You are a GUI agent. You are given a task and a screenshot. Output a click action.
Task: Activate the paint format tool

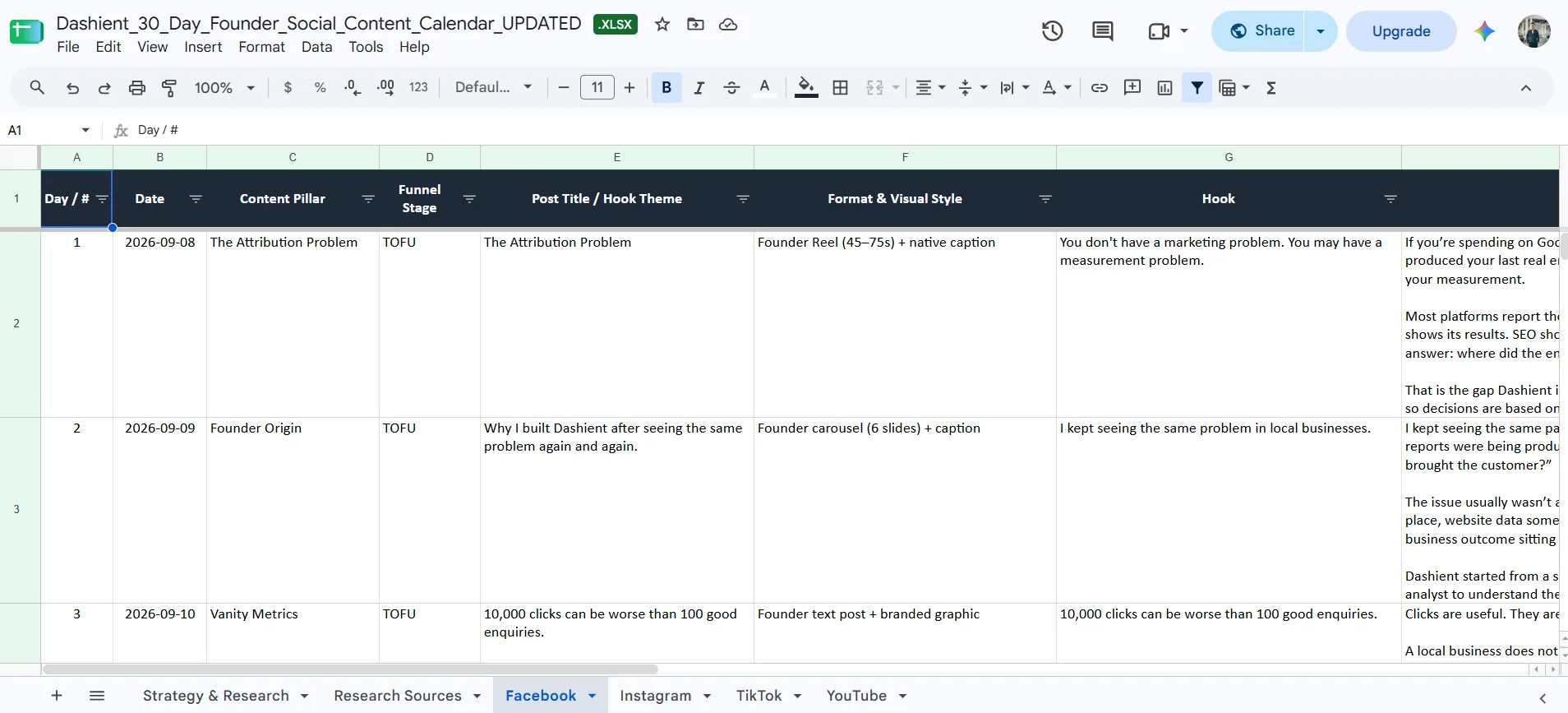169,87
